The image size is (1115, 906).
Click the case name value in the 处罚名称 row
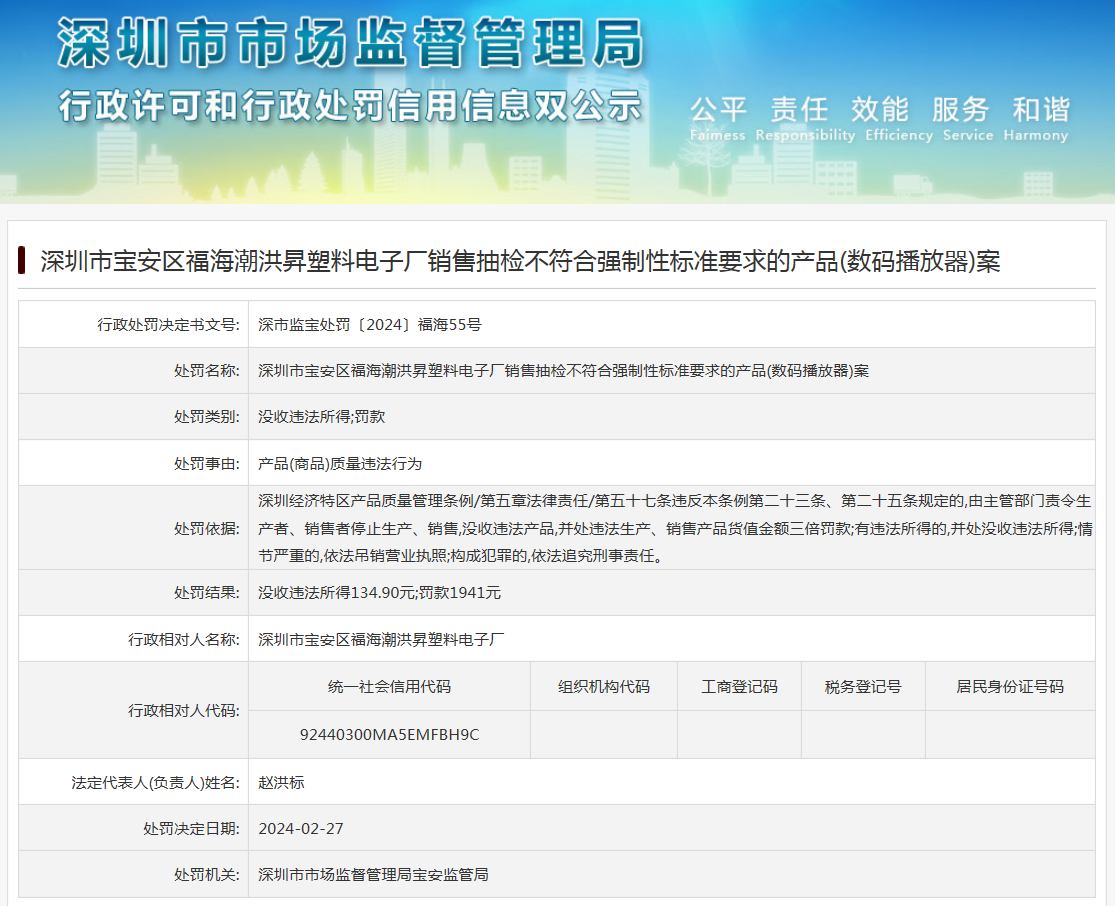(563, 371)
